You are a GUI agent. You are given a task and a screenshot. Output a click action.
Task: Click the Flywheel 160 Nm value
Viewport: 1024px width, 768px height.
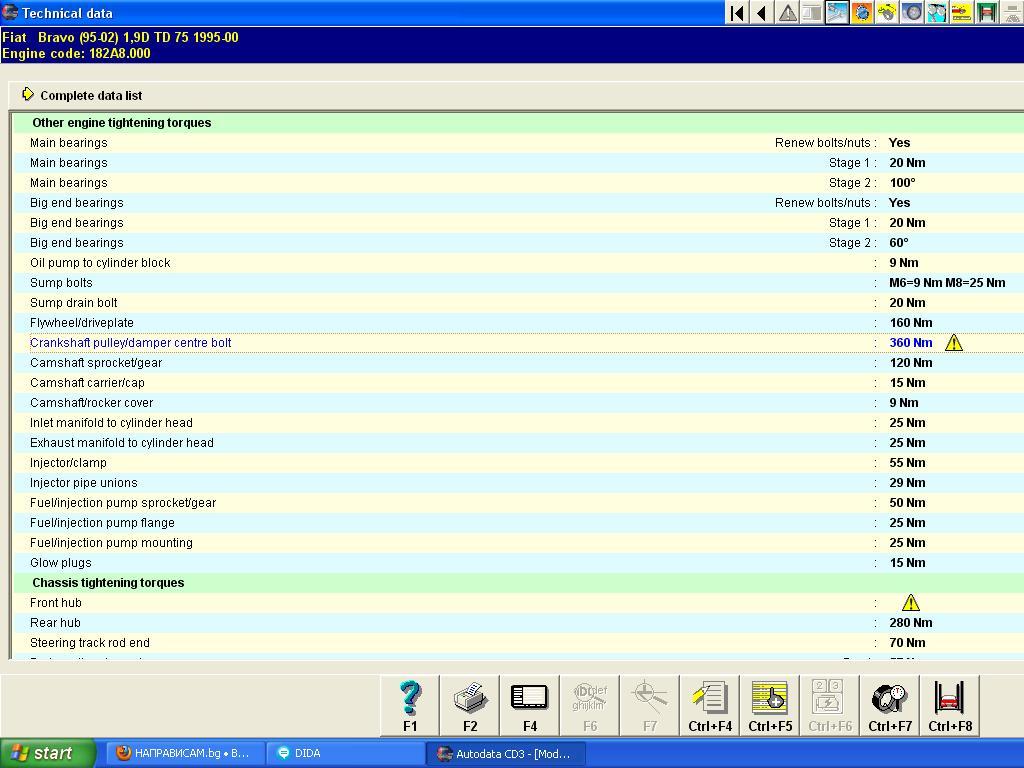tap(910, 323)
